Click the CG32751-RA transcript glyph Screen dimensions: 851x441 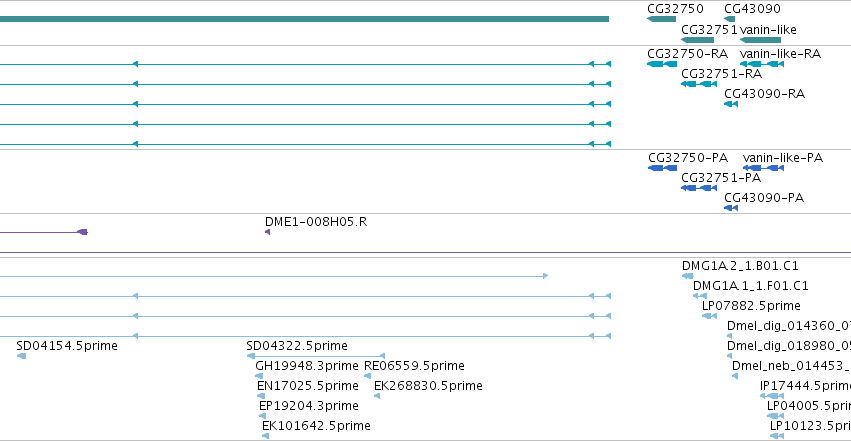point(699,84)
